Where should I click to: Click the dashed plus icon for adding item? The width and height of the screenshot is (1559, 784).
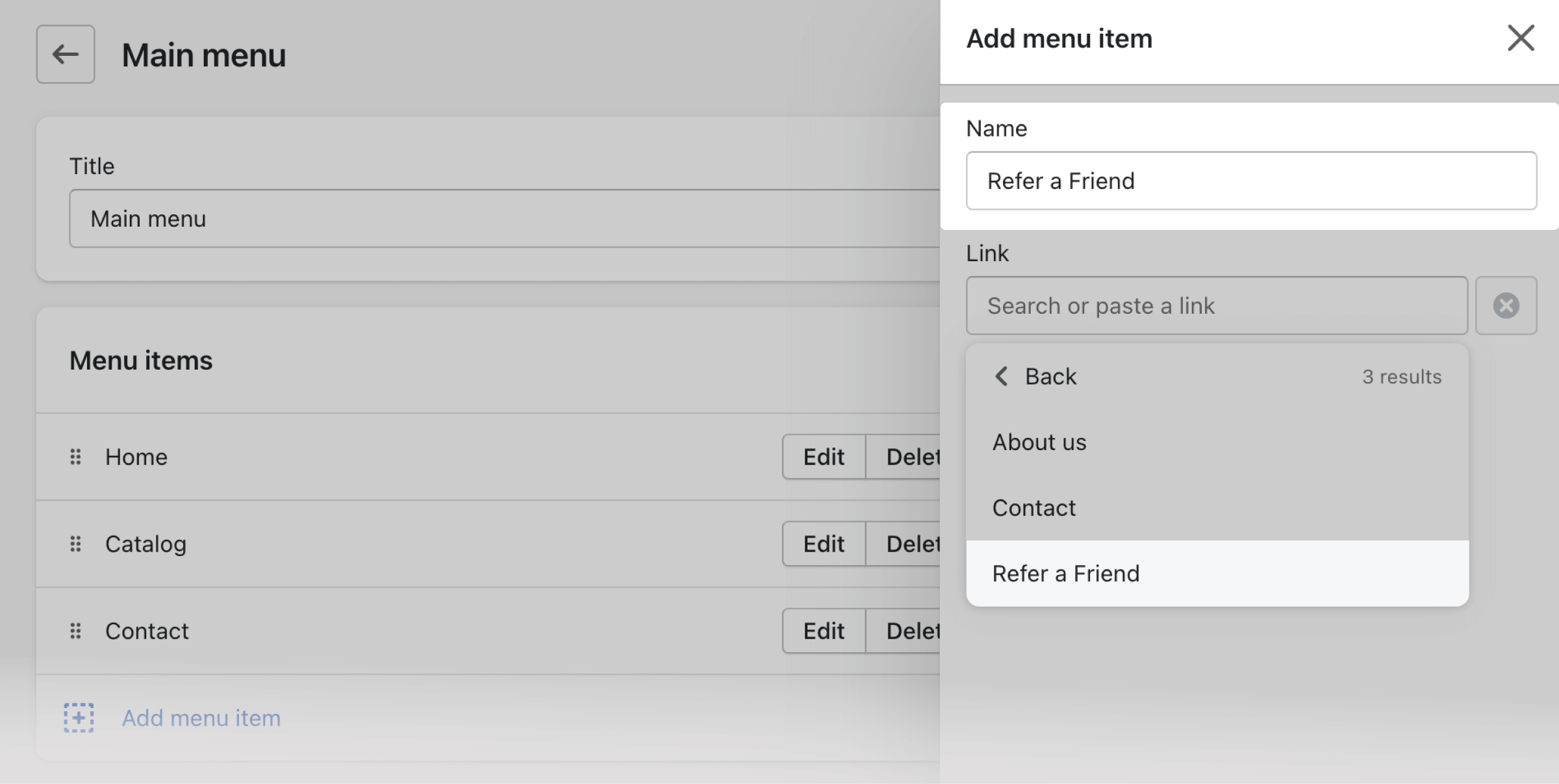point(79,718)
